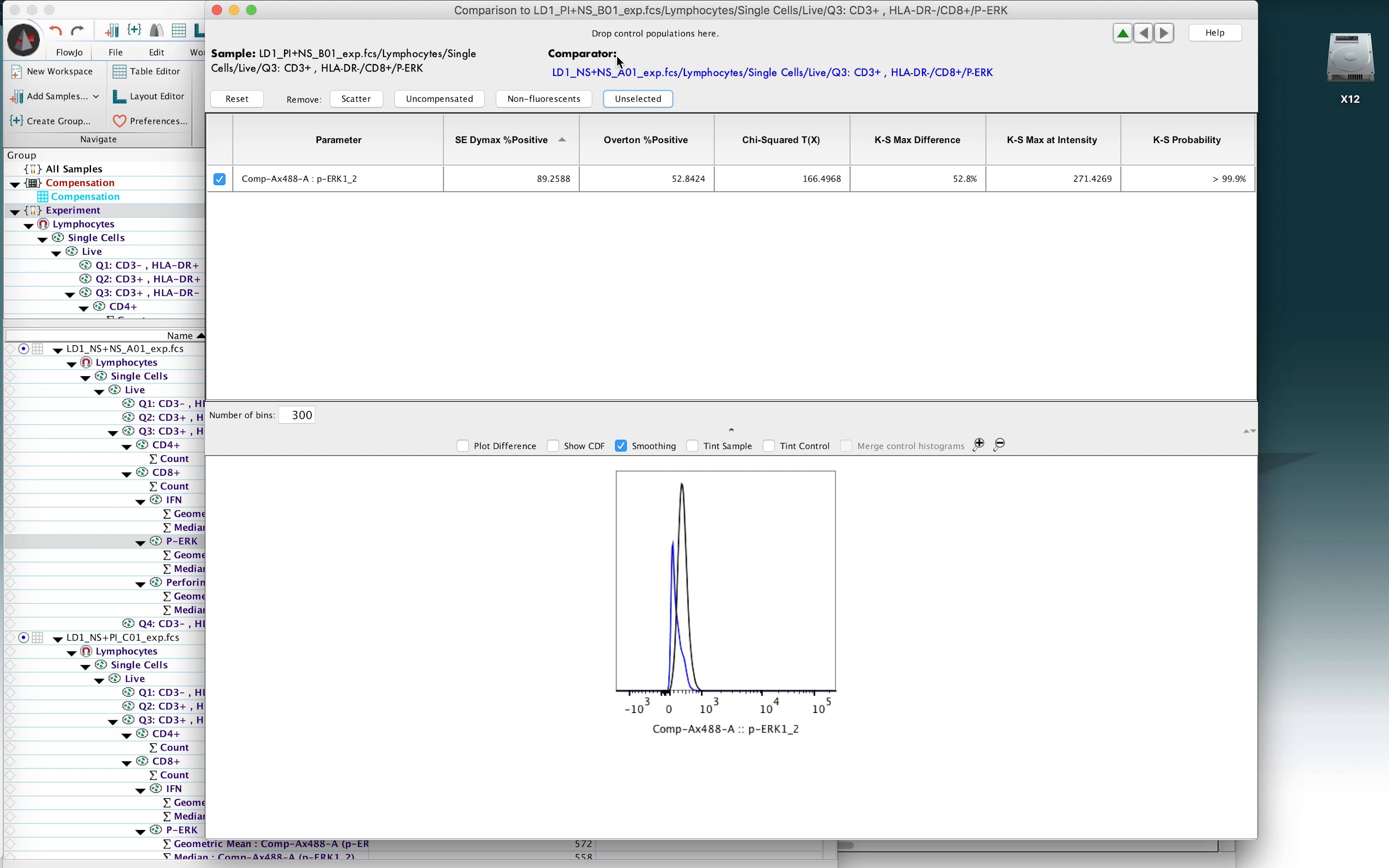
Task: Disable the Smoothing checkbox
Action: (621, 446)
